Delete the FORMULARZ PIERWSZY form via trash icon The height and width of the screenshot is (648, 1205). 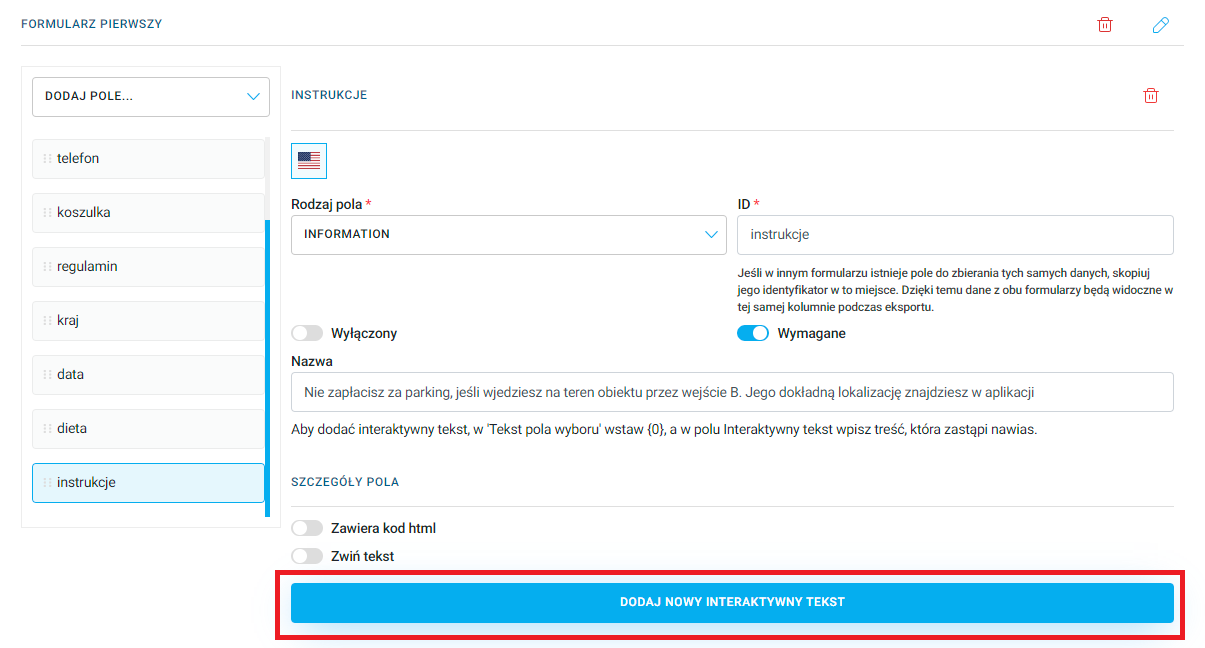point(1105,24)
